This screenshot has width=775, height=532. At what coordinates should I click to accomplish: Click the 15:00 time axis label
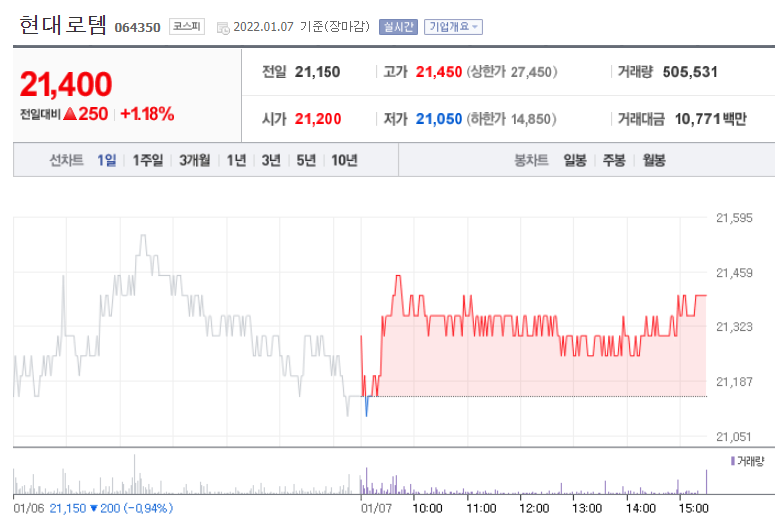[693, 508]
